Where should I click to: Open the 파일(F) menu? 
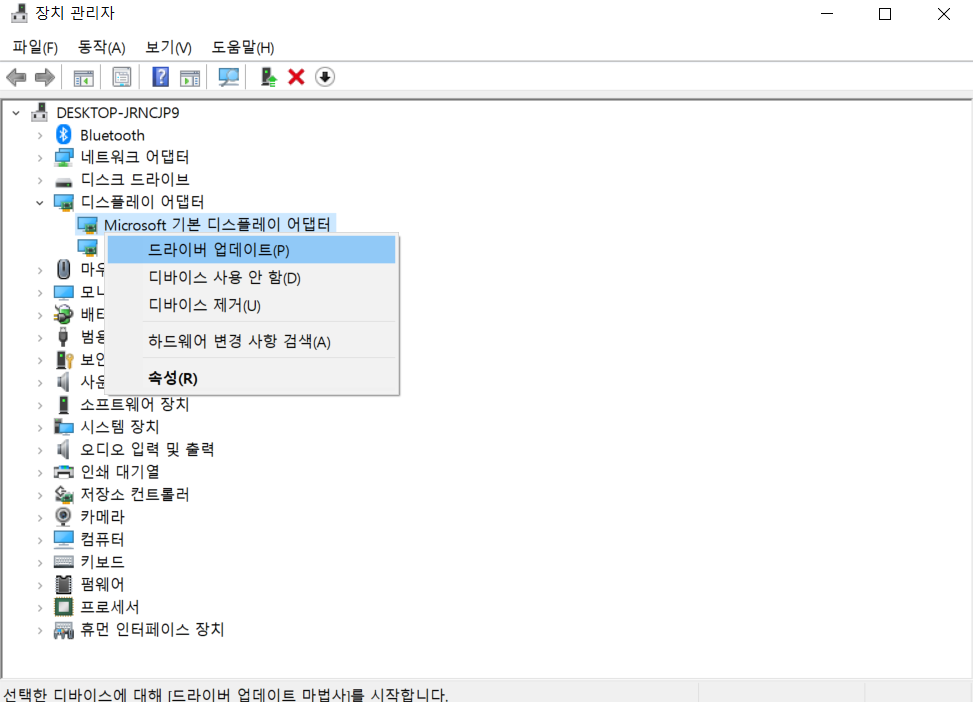tap(35, 47)
